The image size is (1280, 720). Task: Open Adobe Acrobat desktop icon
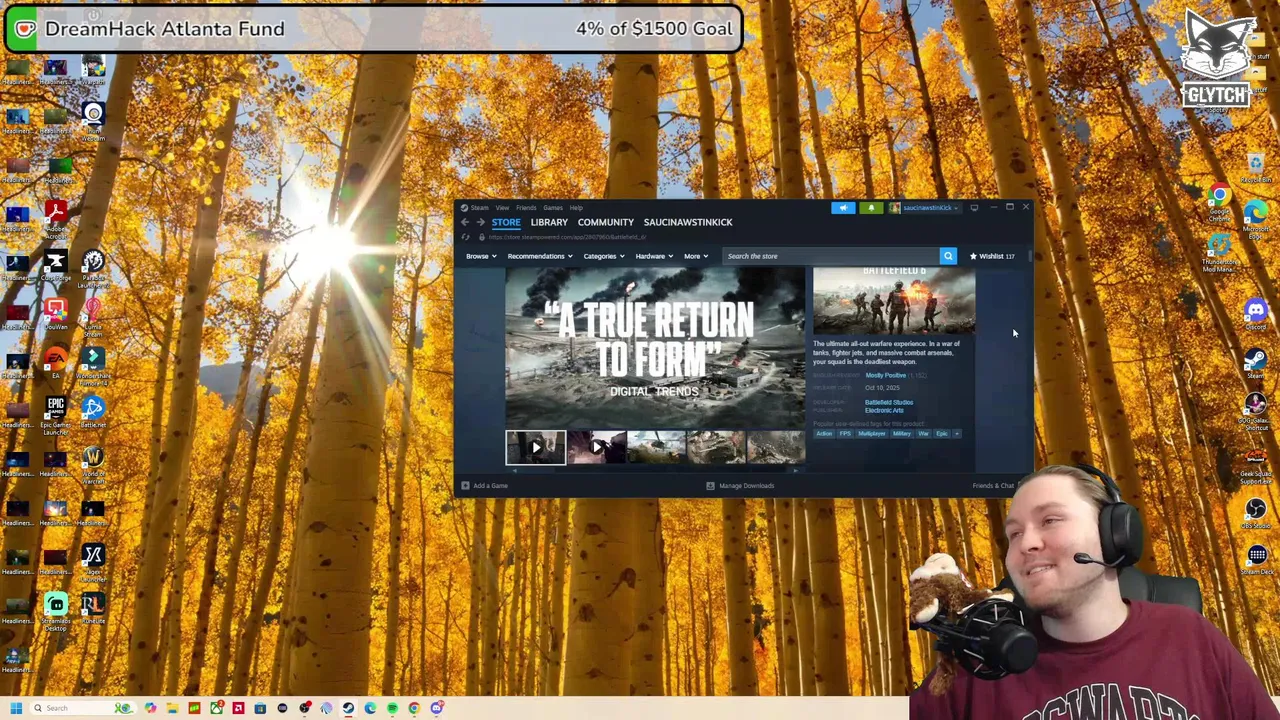click(55, 212)
